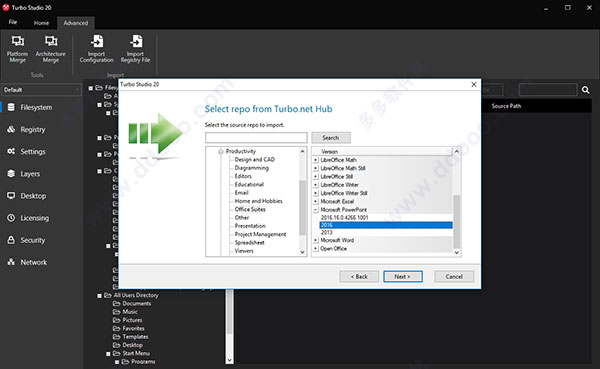Open the Architecture Merge tool
The width and height of the screenshot is (600, 369).
[51, 49]
